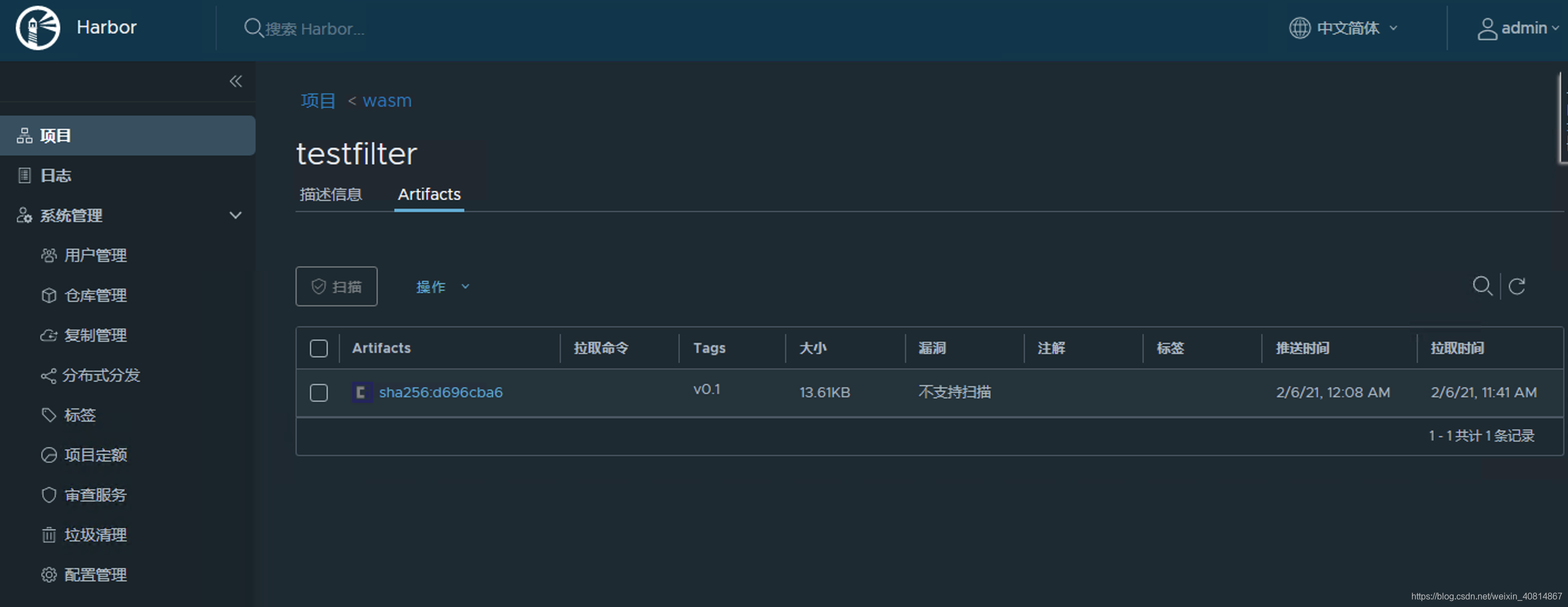Open 配置管理 gear icon in the sidebar

pos(49,575)
